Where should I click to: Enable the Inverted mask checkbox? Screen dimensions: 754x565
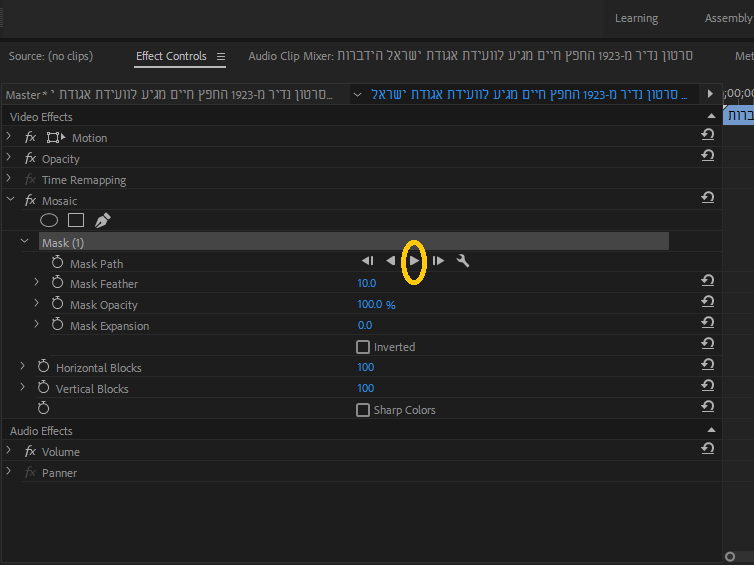(x=363, y=347)
